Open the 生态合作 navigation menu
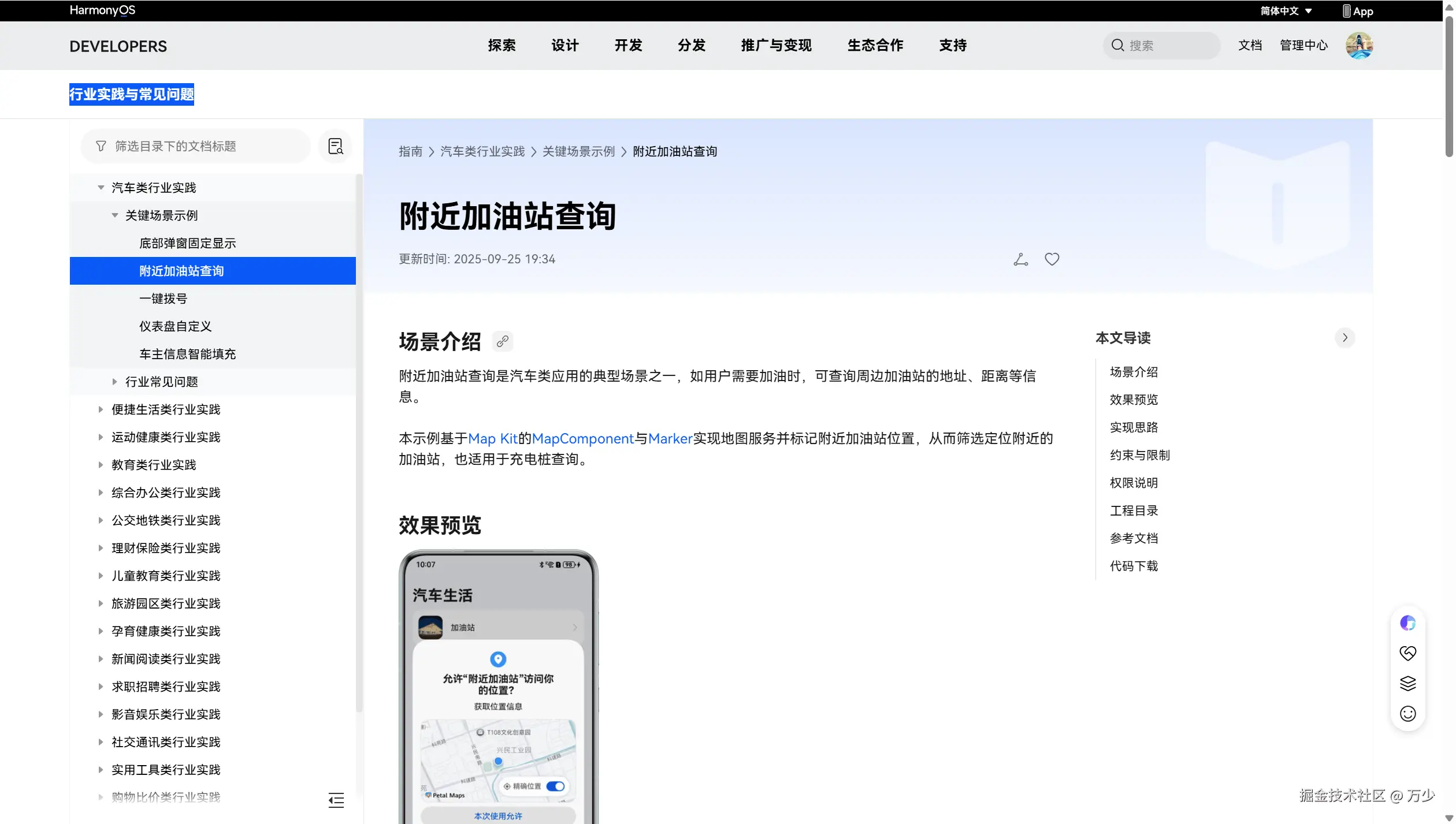The width and height of the screenshot is (1456, 824). click(875, 46)
